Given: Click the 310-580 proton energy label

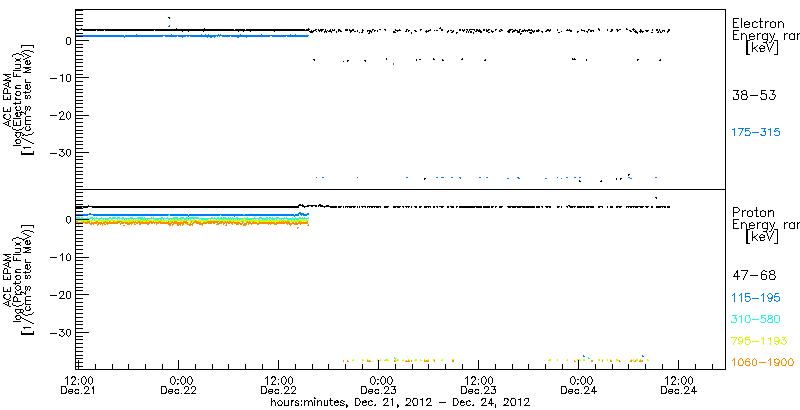Looking at the screenshot, I should 756,320.
